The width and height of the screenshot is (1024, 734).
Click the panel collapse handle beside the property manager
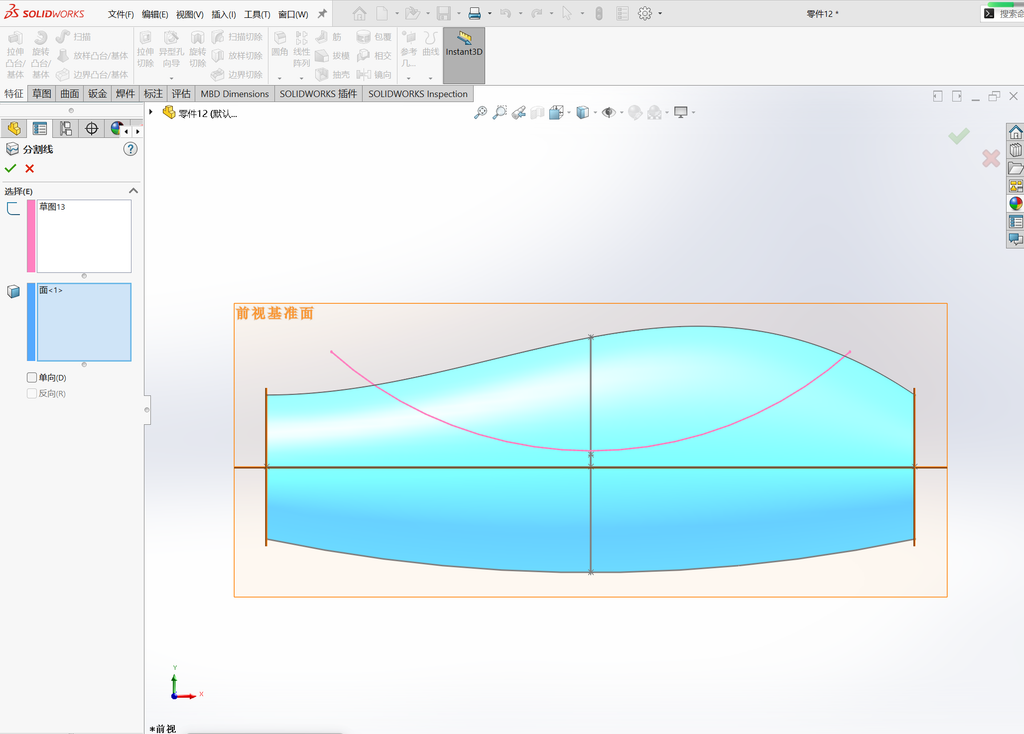point(147,410)
